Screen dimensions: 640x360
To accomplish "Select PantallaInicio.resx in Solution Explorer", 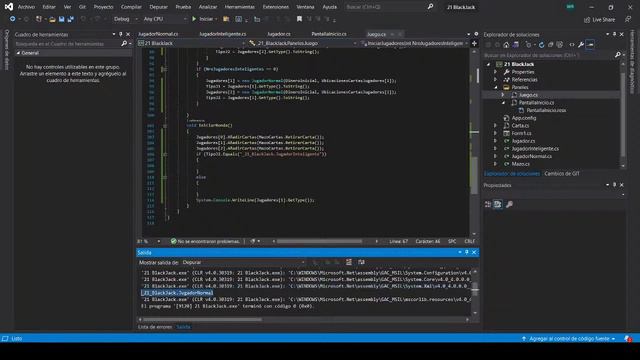I will 546,110.
